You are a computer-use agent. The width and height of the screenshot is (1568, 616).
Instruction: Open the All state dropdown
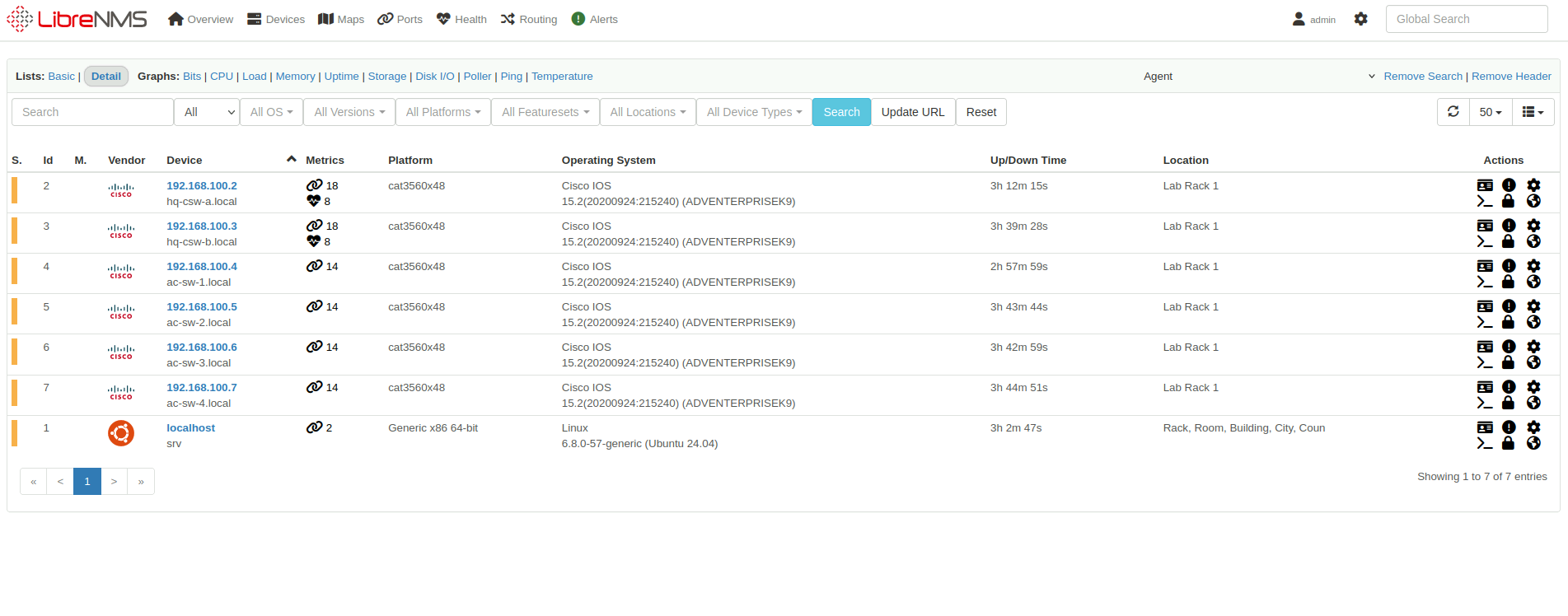coord(207,112)
